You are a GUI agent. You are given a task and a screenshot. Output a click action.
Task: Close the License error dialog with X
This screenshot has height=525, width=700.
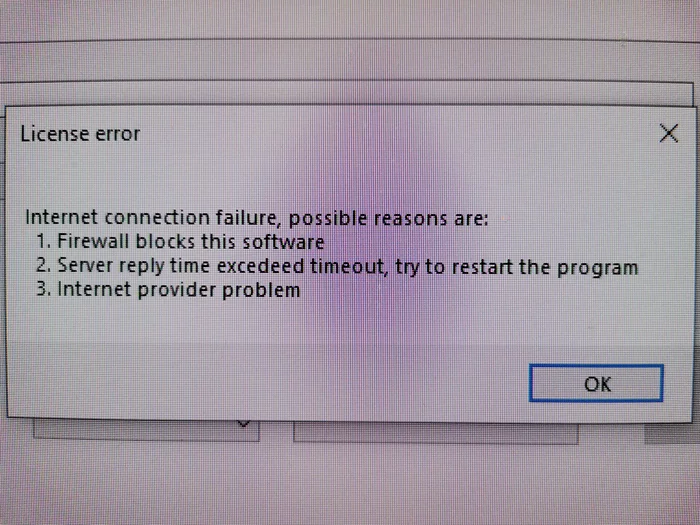point(668,133)
